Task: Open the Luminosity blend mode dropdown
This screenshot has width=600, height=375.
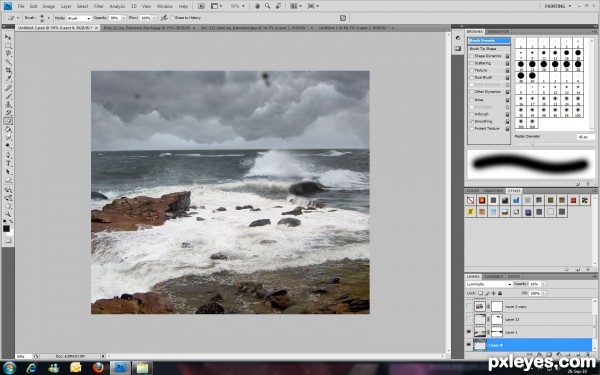Action: (489, 284)
